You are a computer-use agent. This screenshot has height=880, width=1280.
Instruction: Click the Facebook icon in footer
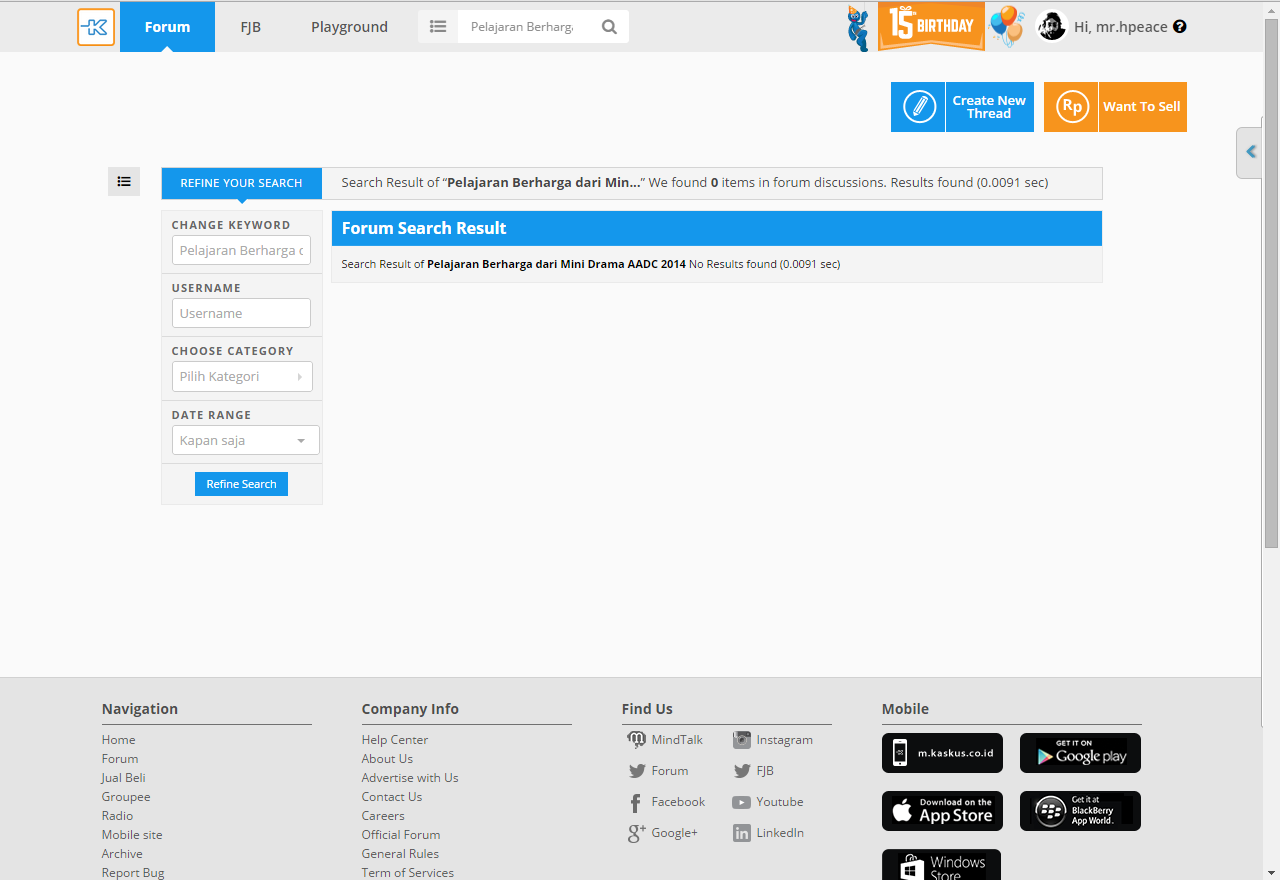coord(636,803)
